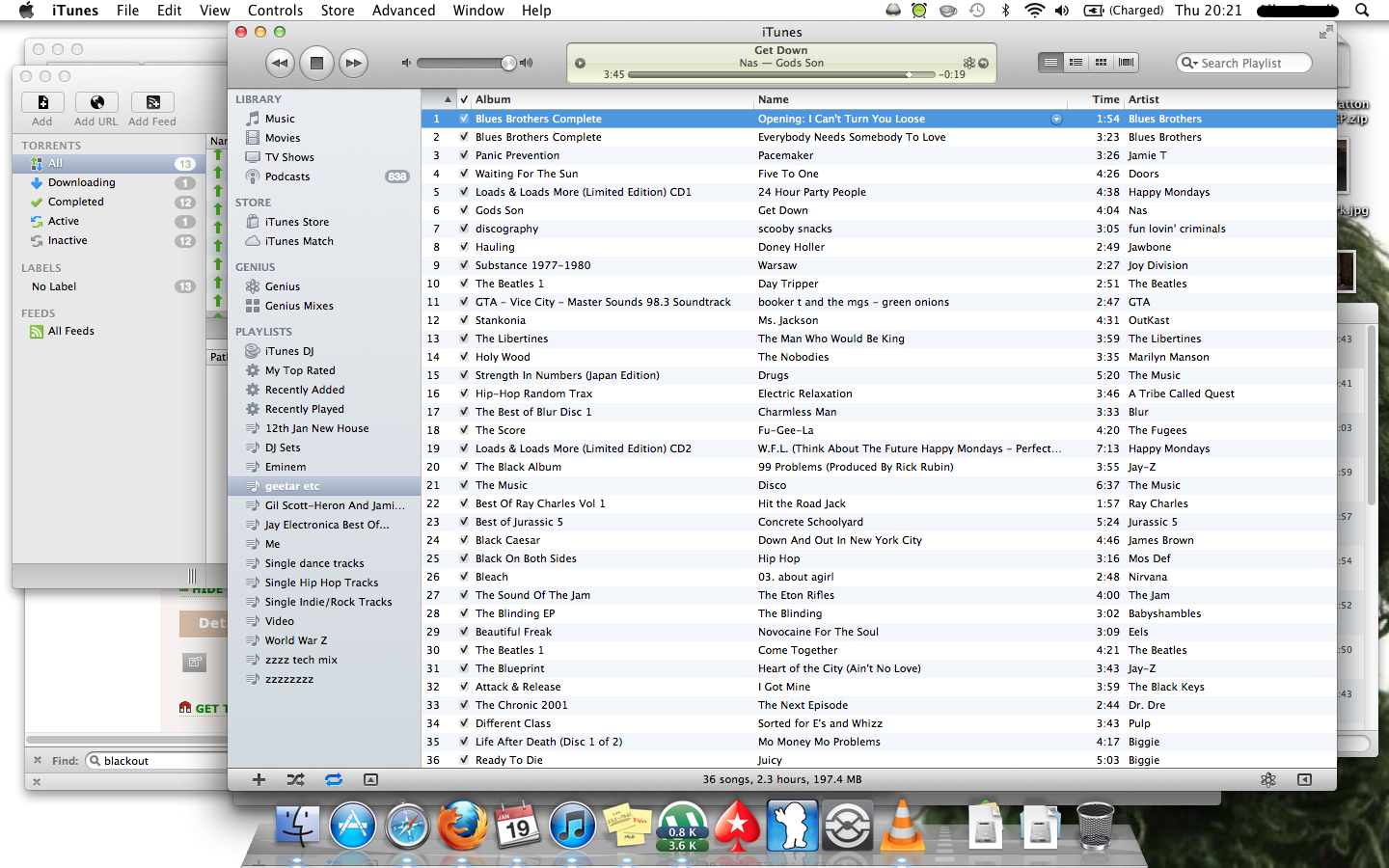Select the iTunes DJ playlist
The height and width of the screenshot is (868, 1389).
tap(289, 351)
